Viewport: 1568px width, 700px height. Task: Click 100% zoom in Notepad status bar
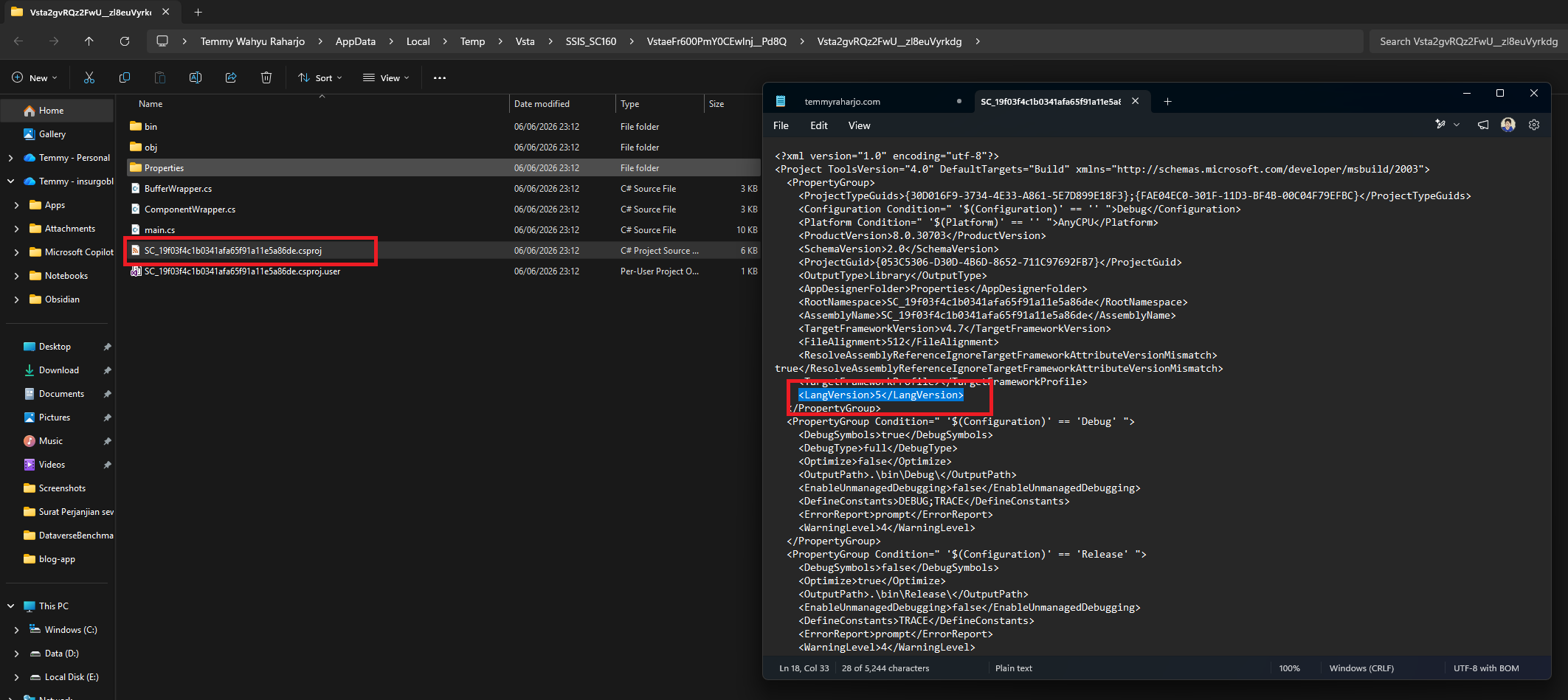1289,668
